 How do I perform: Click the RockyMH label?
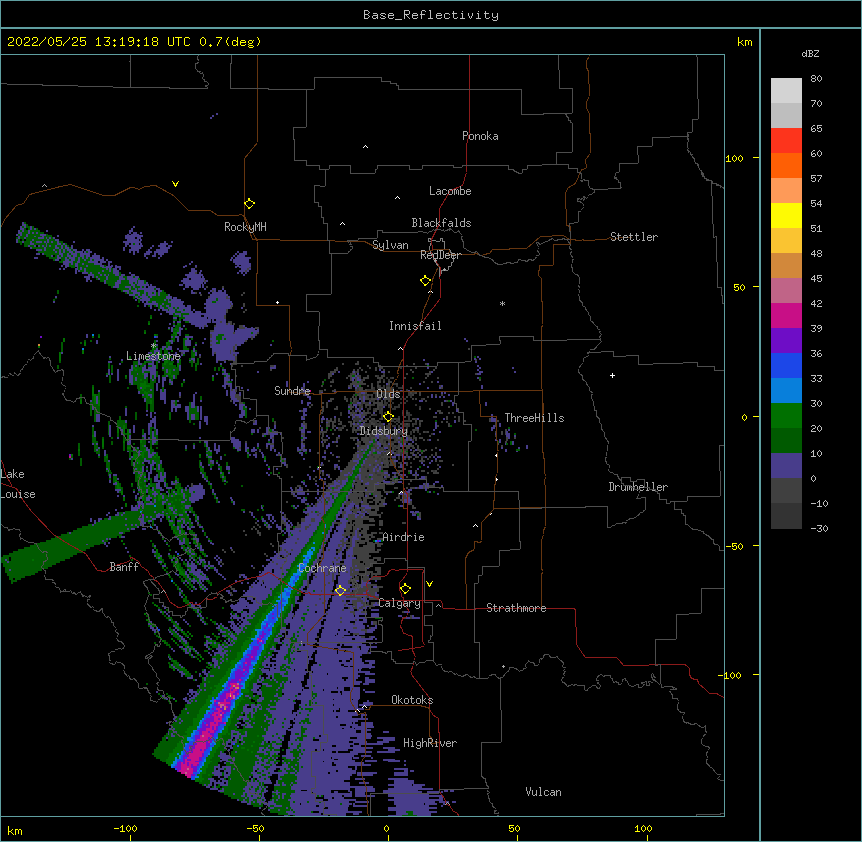point(245,226)
